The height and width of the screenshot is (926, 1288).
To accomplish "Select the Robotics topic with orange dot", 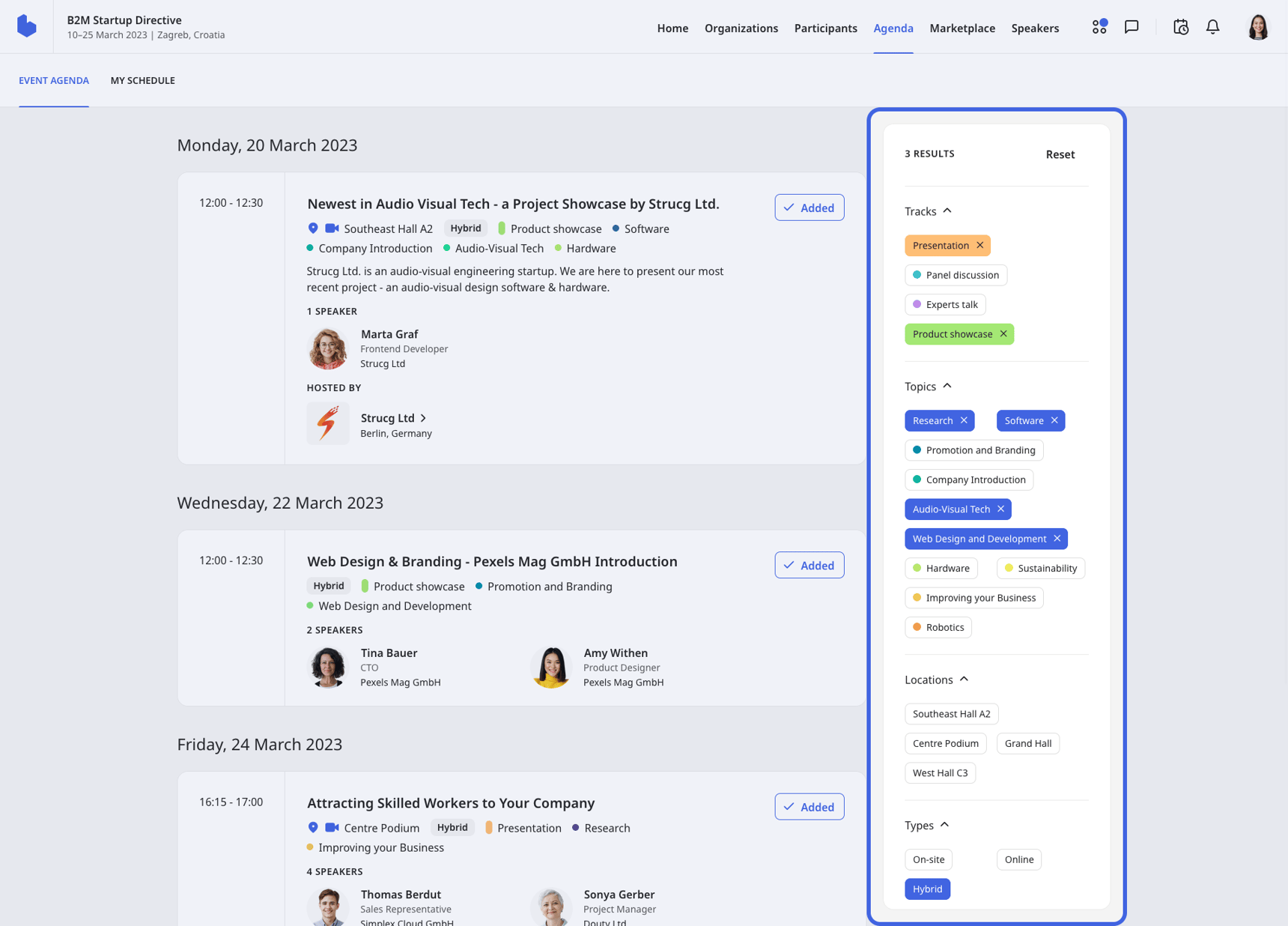I will (x=938, y=628).
